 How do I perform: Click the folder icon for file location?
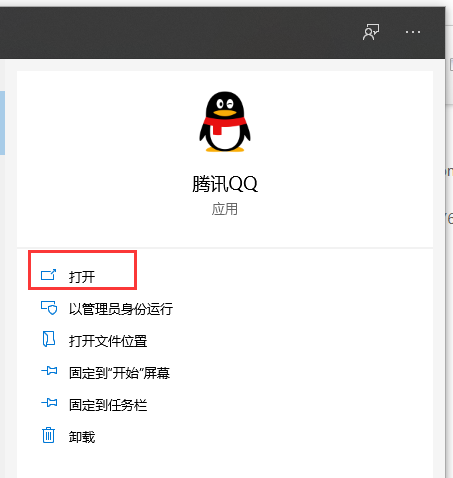click(49, 339)
